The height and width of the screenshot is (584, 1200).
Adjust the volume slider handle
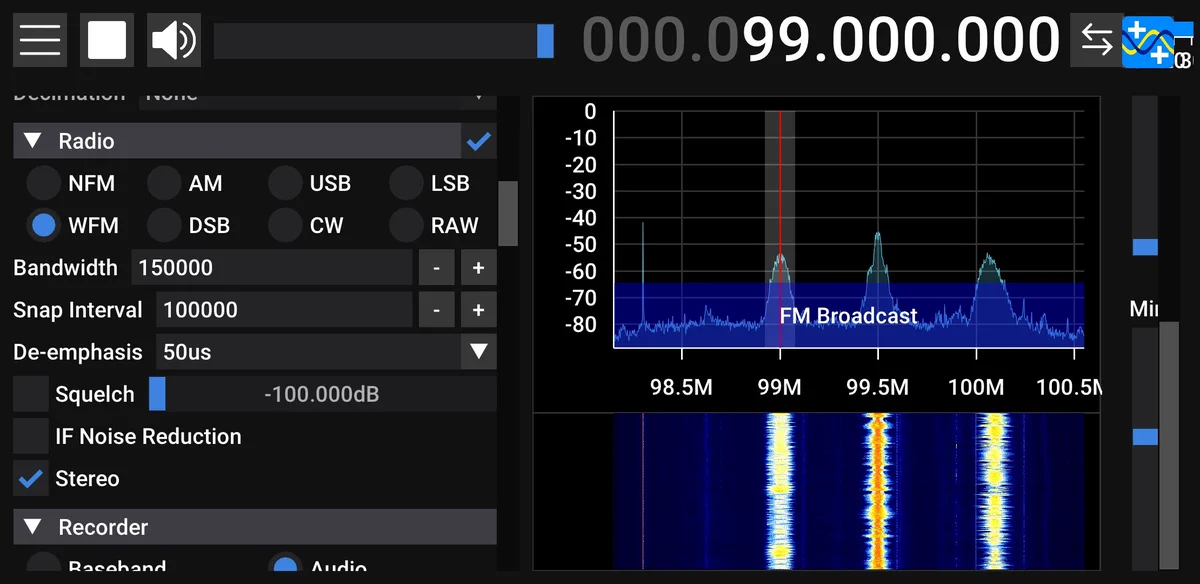(x=545, y=40)
